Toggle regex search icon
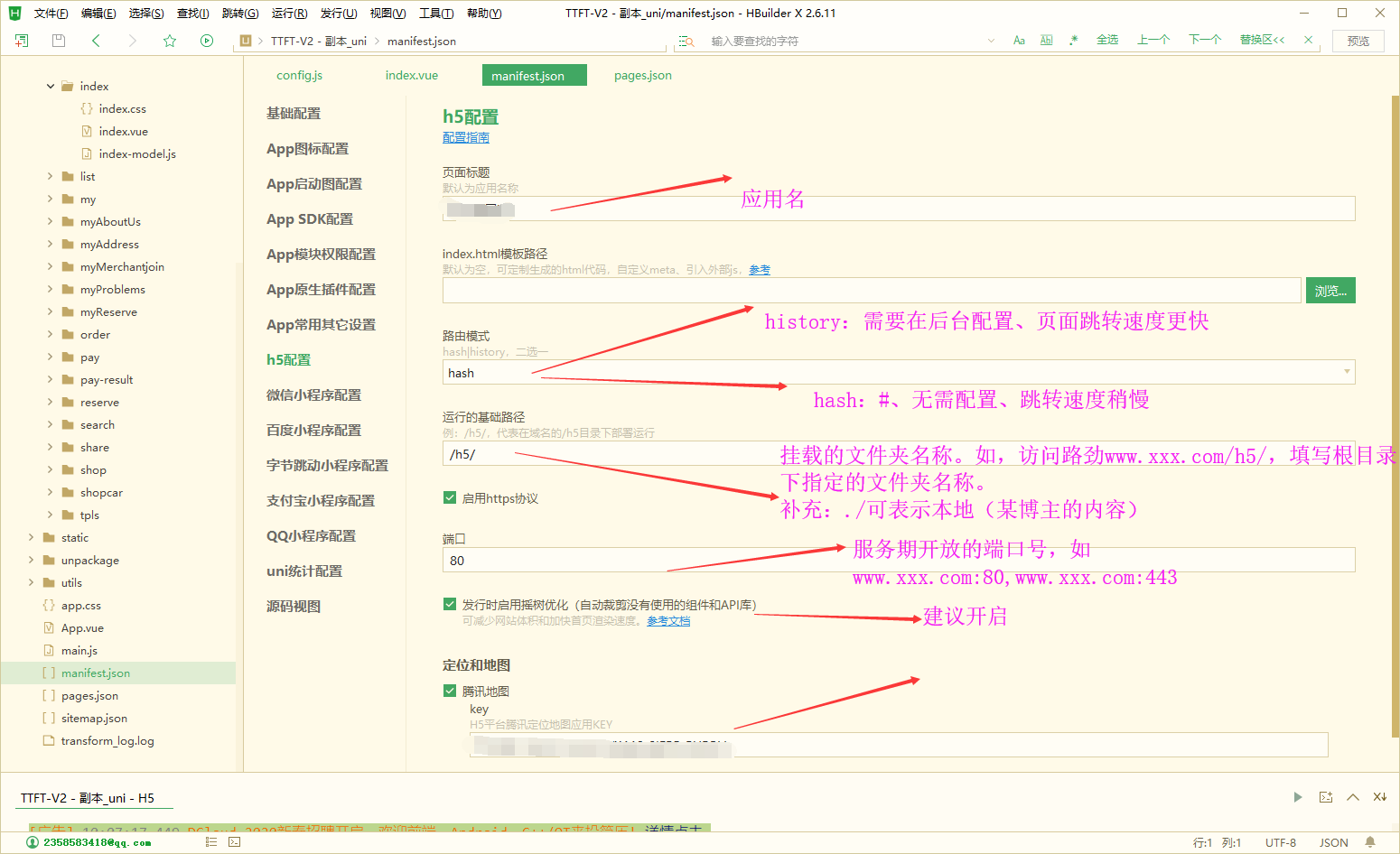1400x854 pixels. [1074, 41]
